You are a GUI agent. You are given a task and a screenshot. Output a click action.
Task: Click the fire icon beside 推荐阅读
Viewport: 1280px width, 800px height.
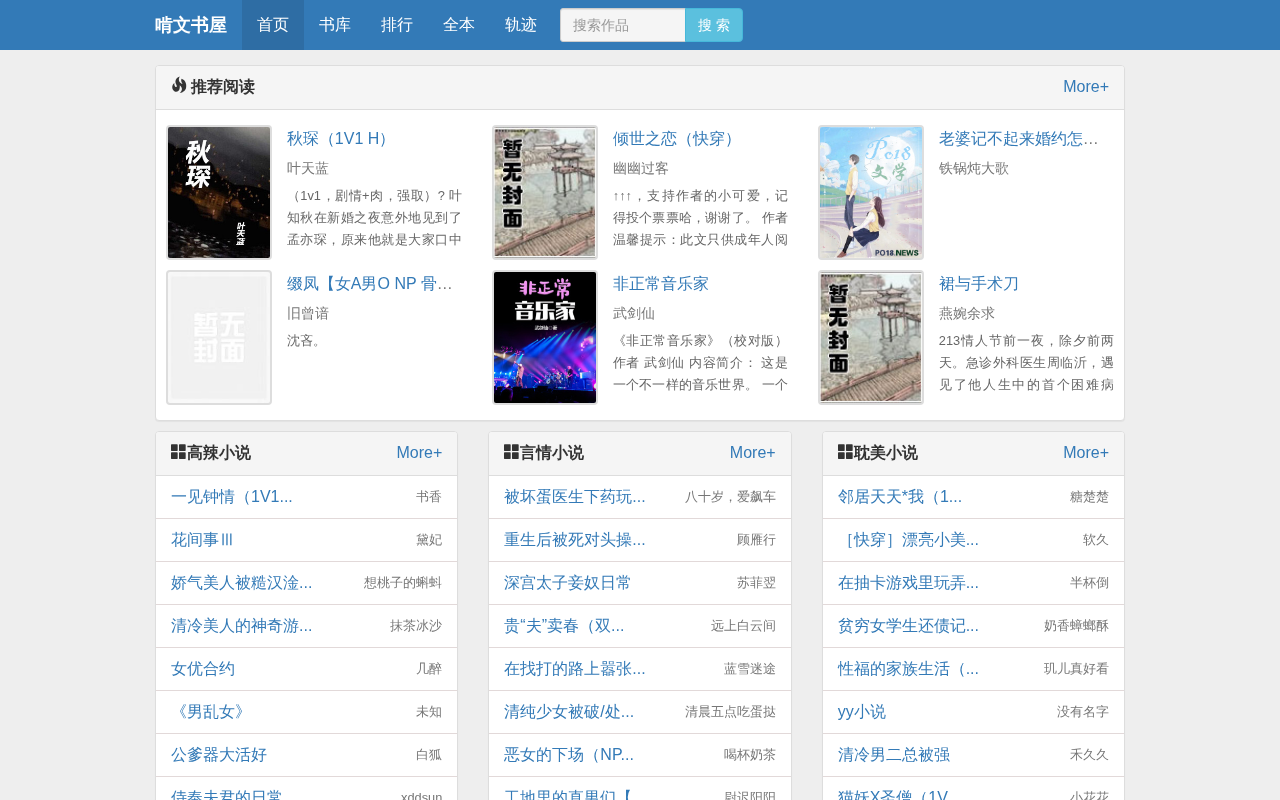click(179, 86)
